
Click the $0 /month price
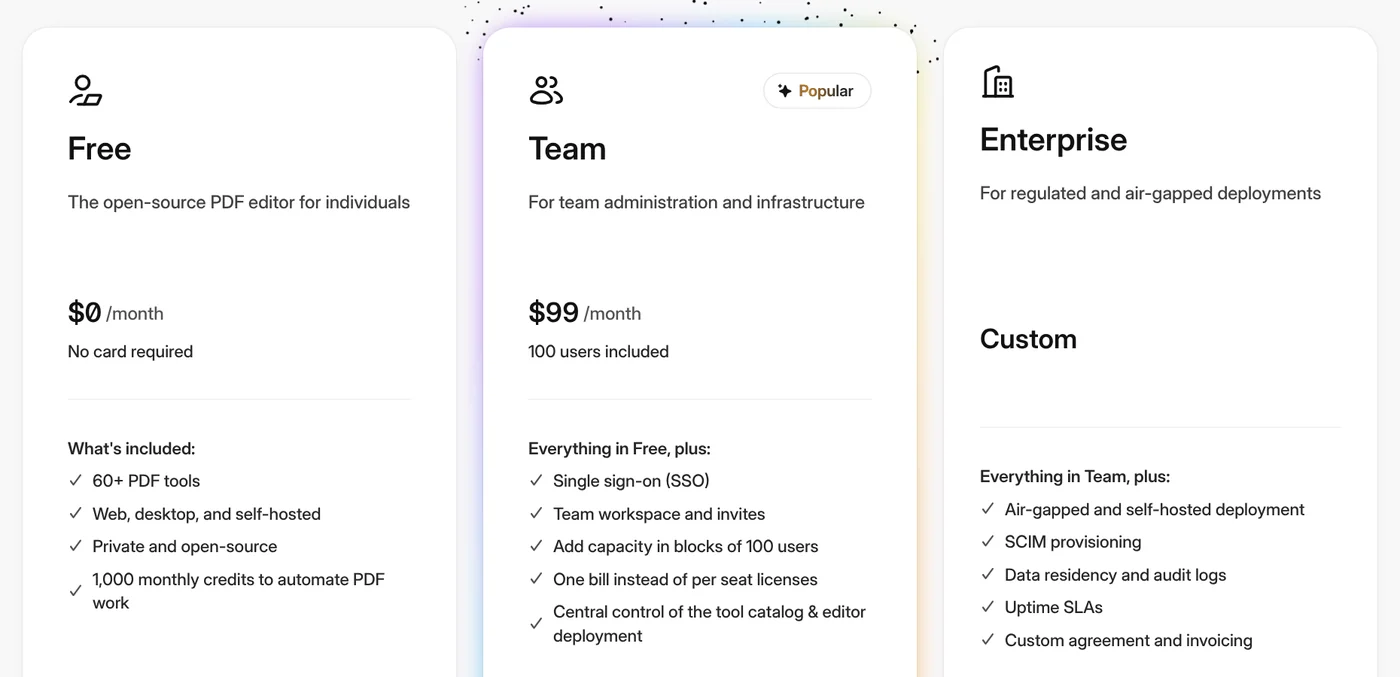[x=115, y=313]
